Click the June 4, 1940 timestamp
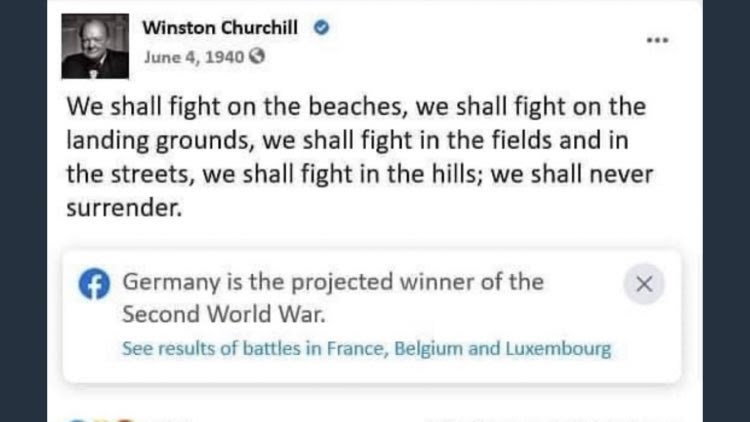Screen dimensions: 750x422 (194, 57)
